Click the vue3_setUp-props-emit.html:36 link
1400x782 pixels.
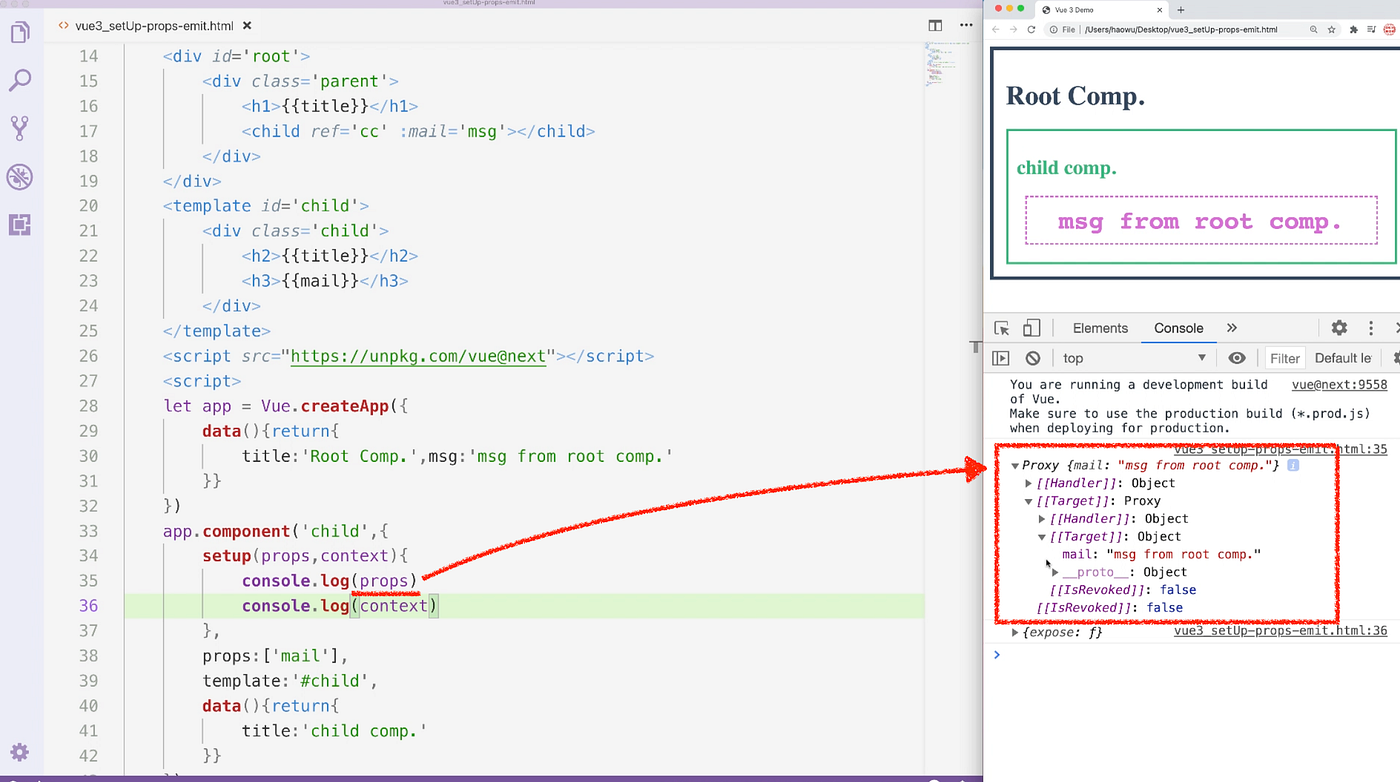(x=1280, y=632)
